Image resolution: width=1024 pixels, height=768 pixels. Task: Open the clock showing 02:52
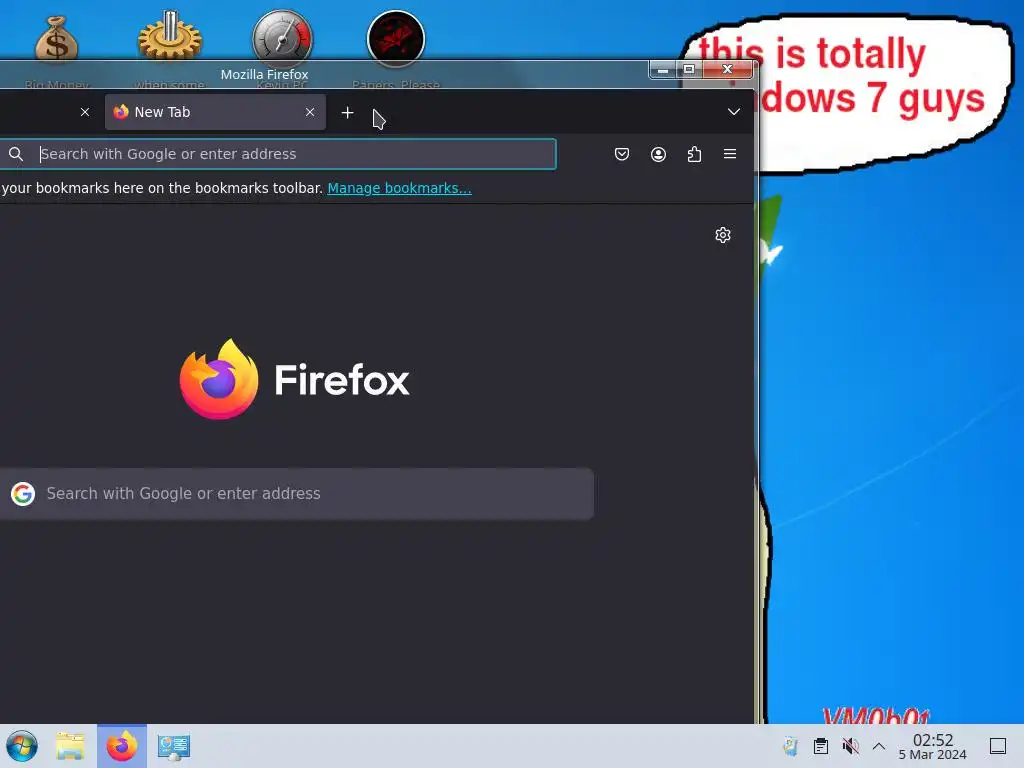[x=933, y=746]
